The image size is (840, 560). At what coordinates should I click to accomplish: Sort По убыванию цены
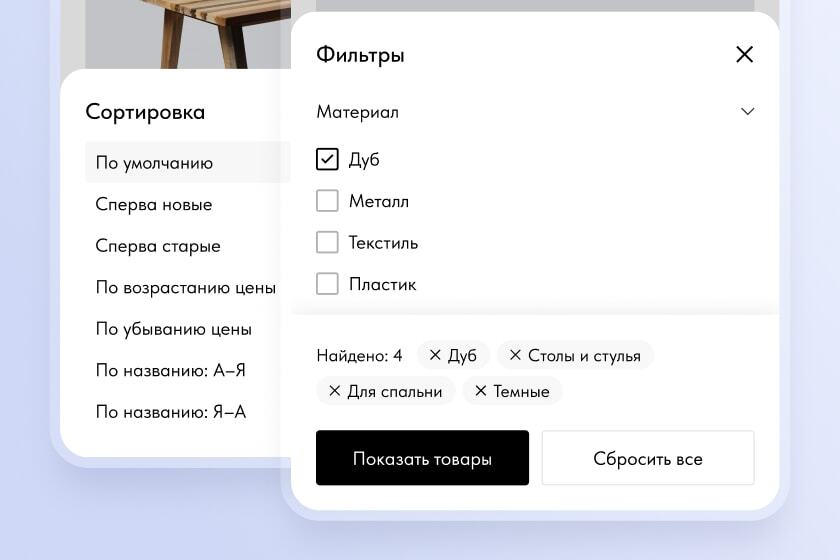174,329
